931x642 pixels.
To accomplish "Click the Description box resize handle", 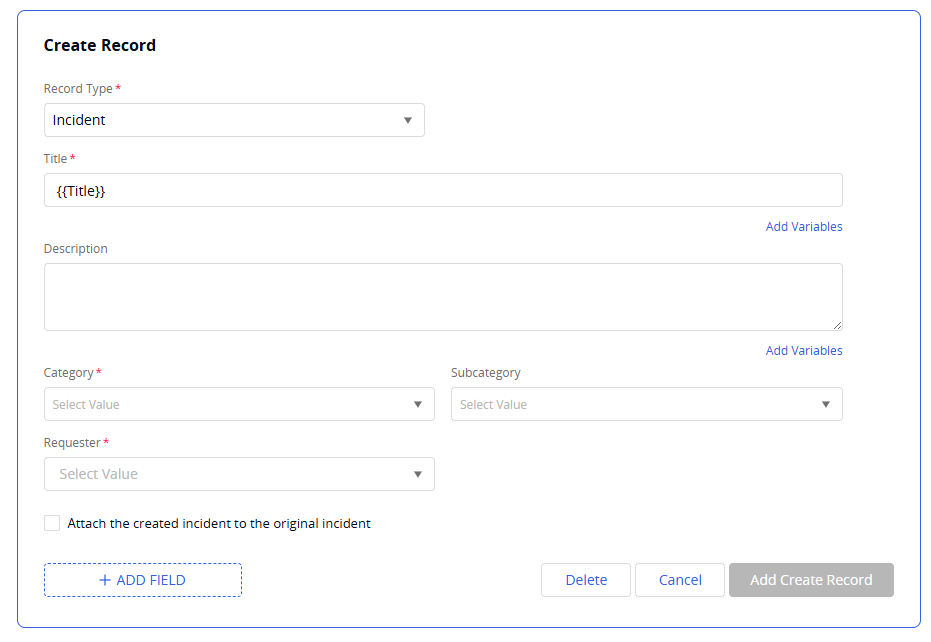I will point(837,325).
